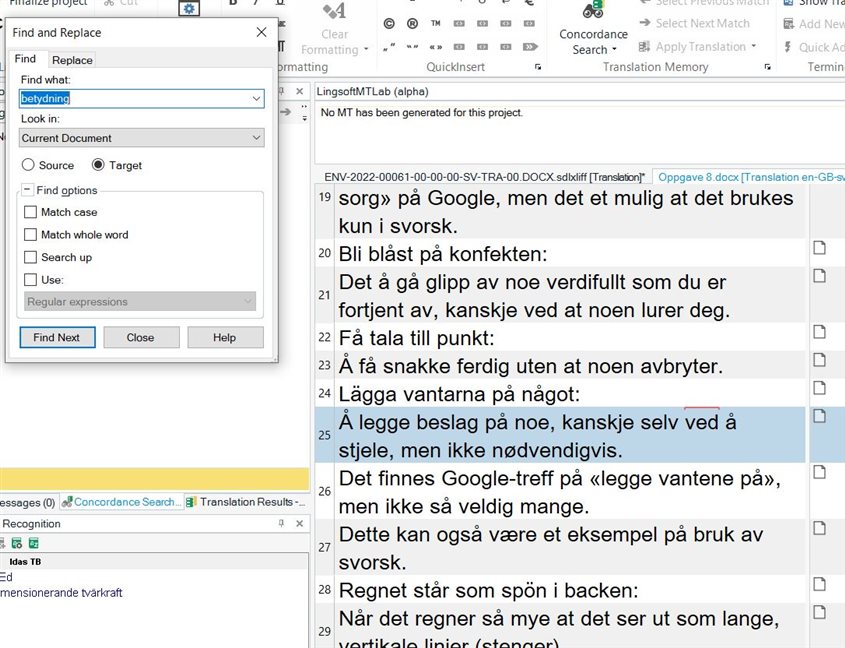The width and height of the screenshot is (845, 648).
Task: Close the Find and Replace dialog
Action: click(261, 32)
